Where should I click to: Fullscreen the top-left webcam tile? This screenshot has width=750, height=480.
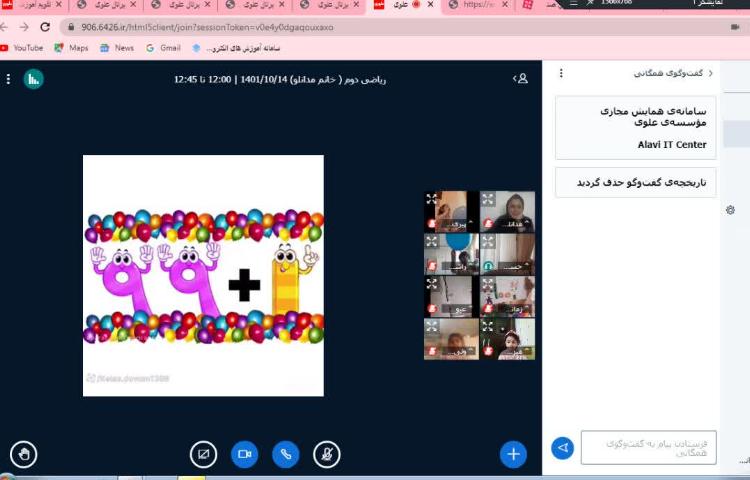coord(431,198)
